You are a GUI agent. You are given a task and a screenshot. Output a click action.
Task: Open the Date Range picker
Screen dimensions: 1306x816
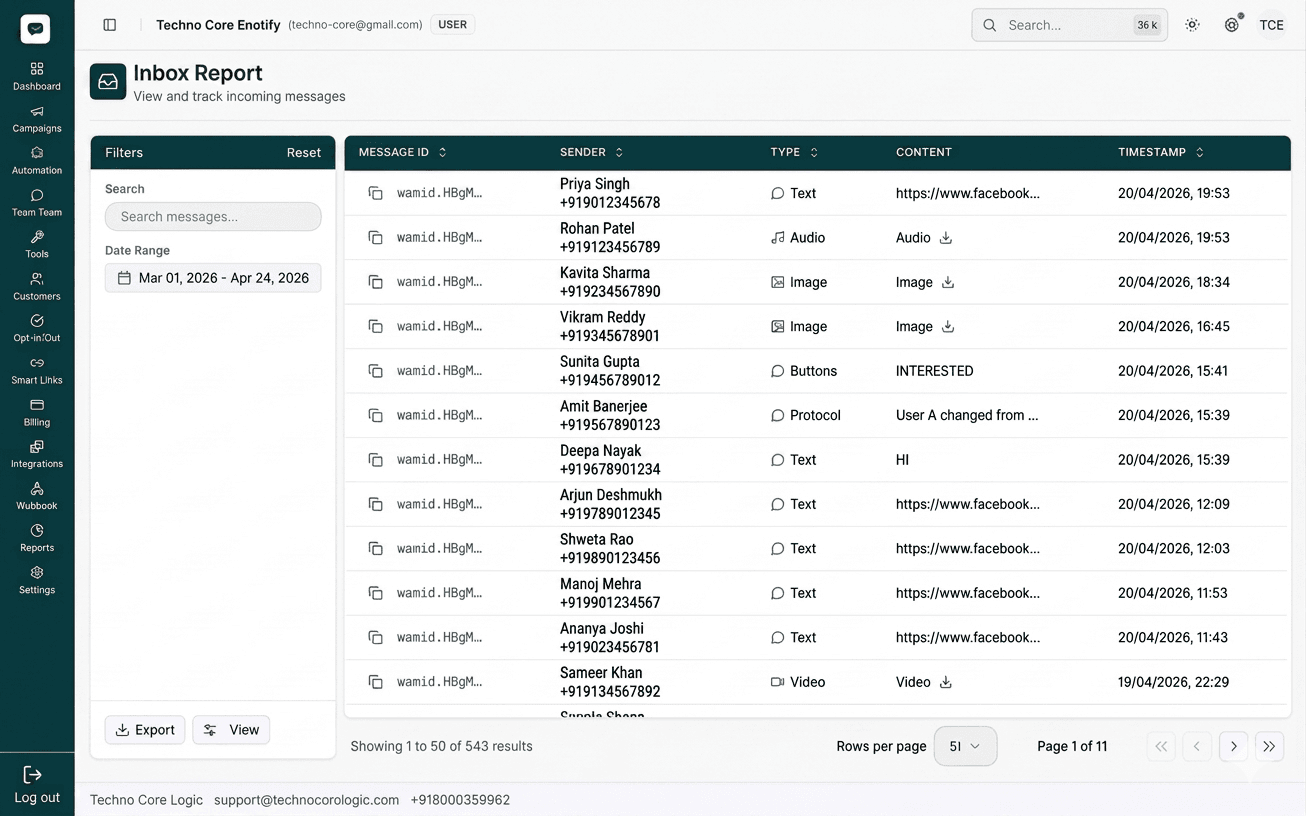pos(213,278)
